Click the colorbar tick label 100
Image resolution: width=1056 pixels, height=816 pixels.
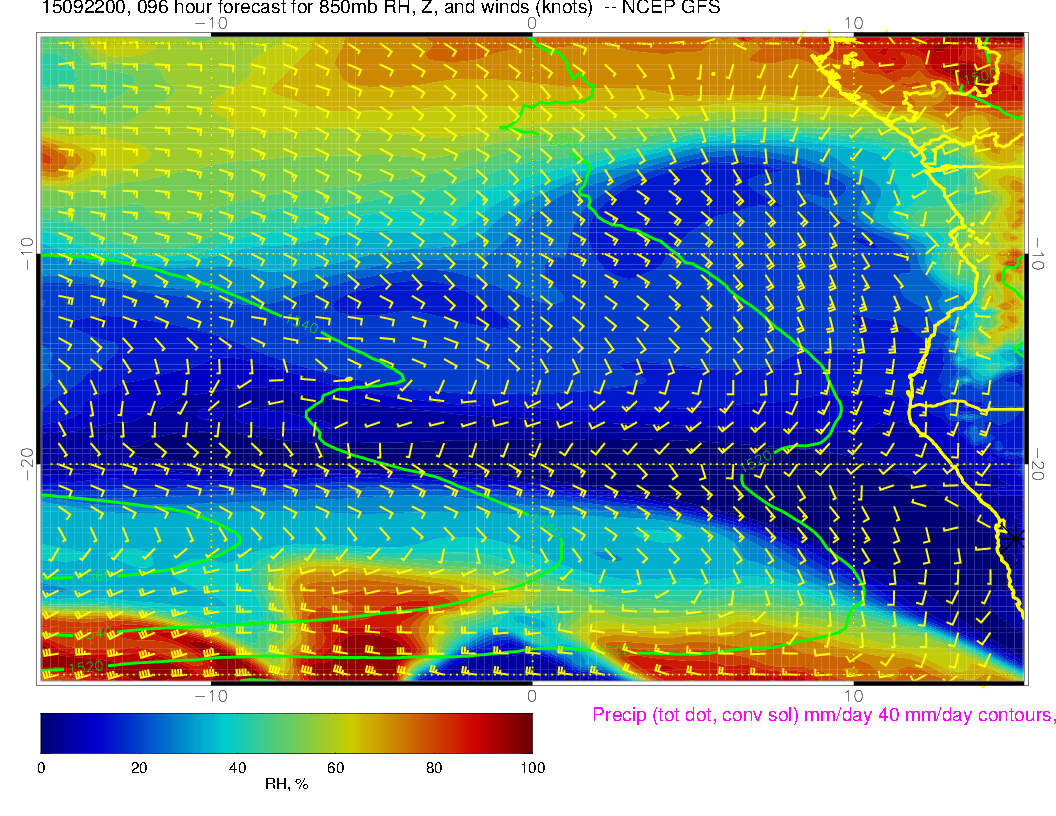[x=531, y=768]
